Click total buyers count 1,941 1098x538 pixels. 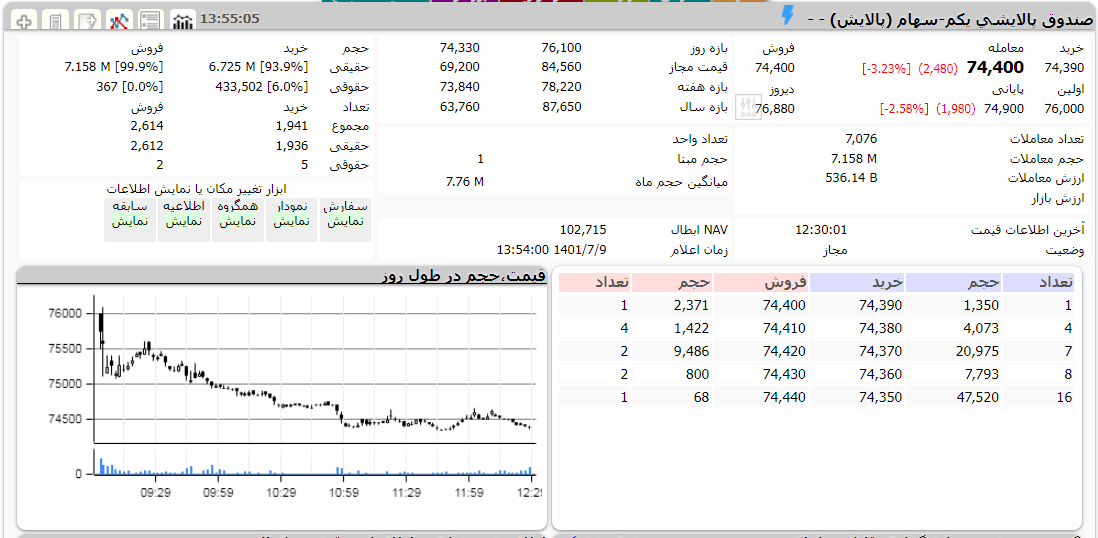(x=293, y=126)
